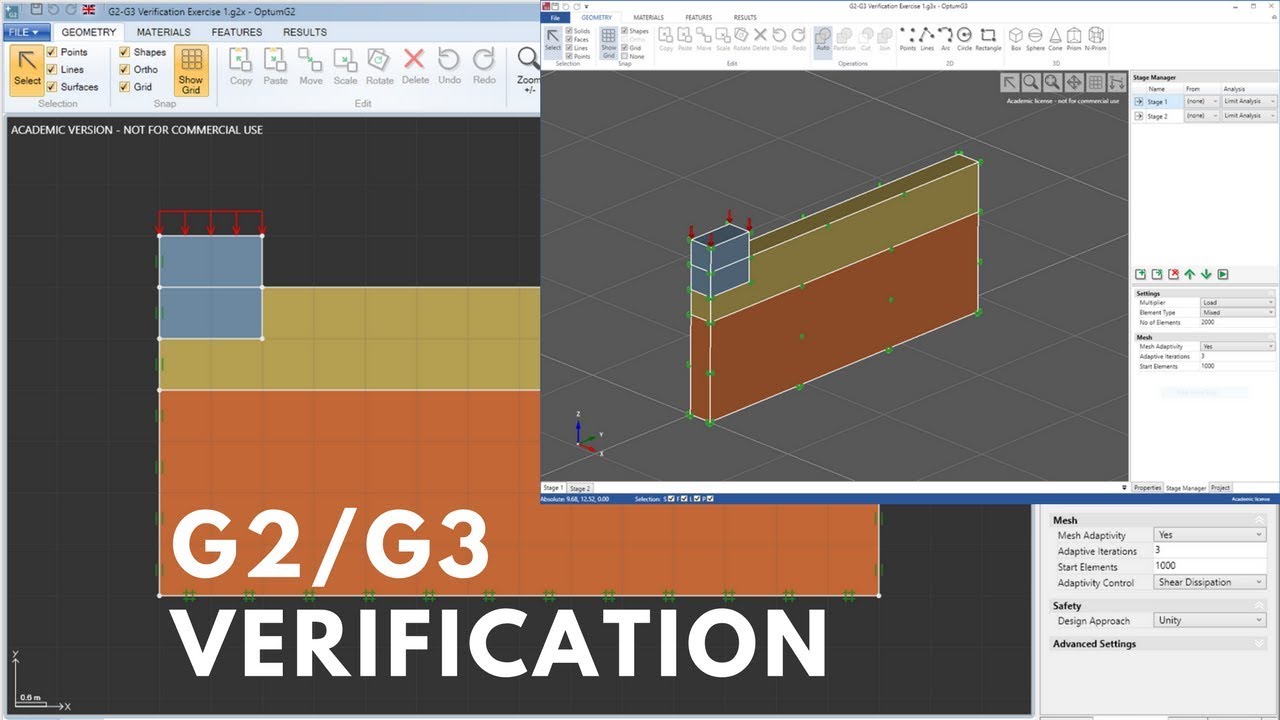Click Move icon in OptumG2 ribbon
The image size is (1280, 720).
pos(310,68)
